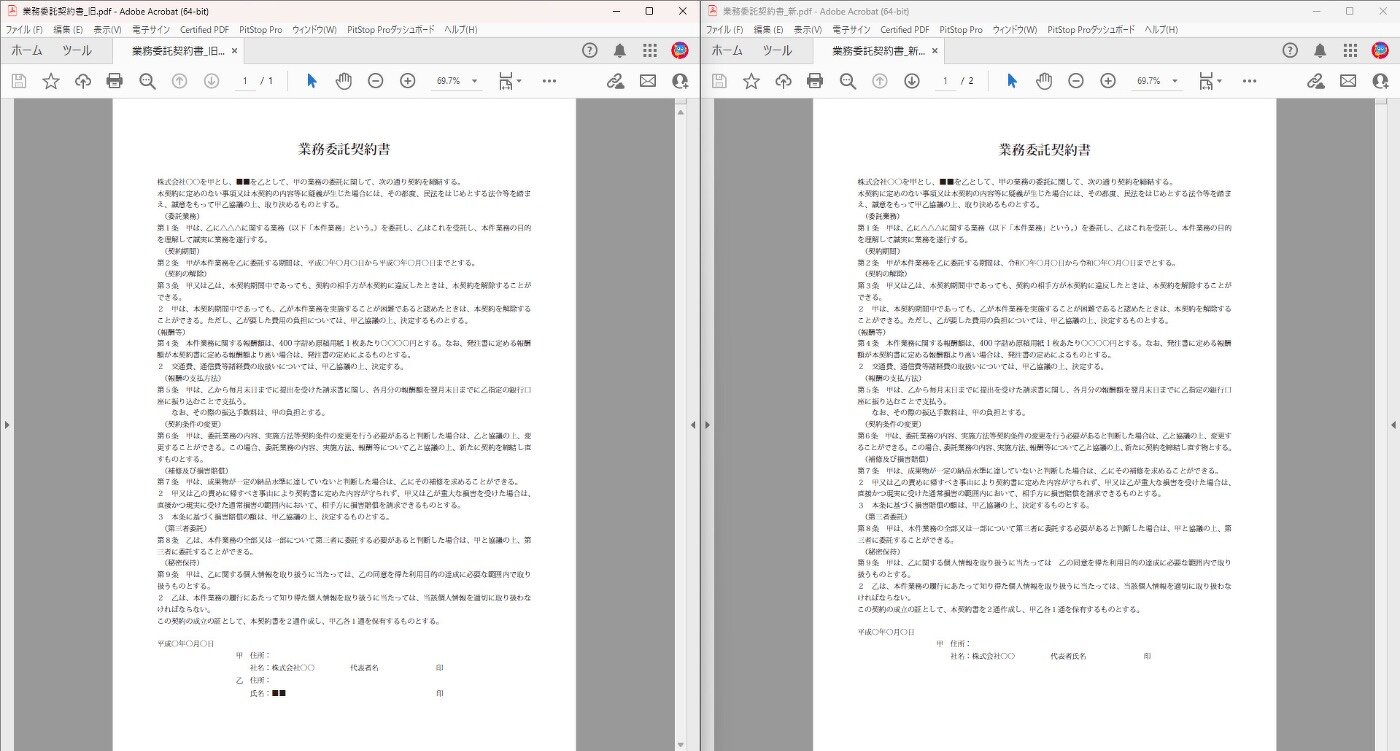This screenshot has height=751, width=1400.
Task: Open notifications bell in the 新.pdf window
Action: coord(1319,50)
